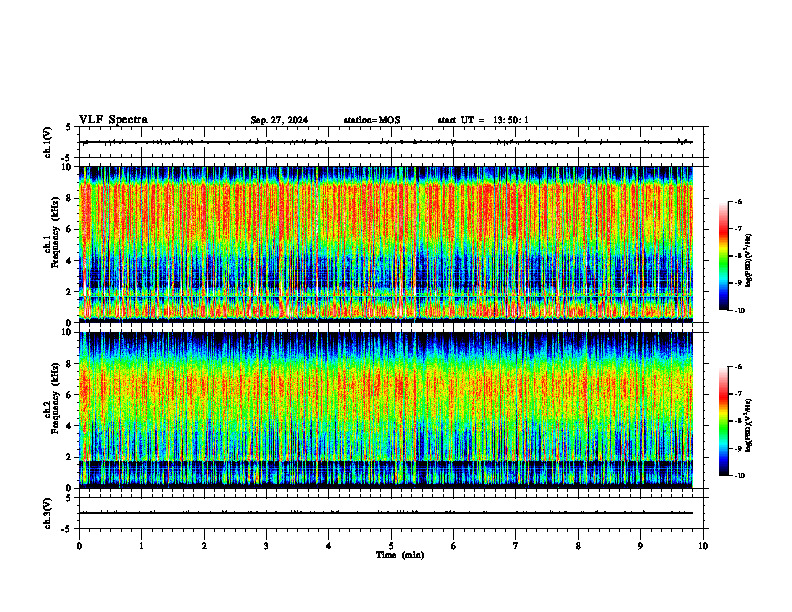Click the "4" kHz tick on ch.2 frequency axis
Viewport: 792px width, 612px height.
point(70,426)
